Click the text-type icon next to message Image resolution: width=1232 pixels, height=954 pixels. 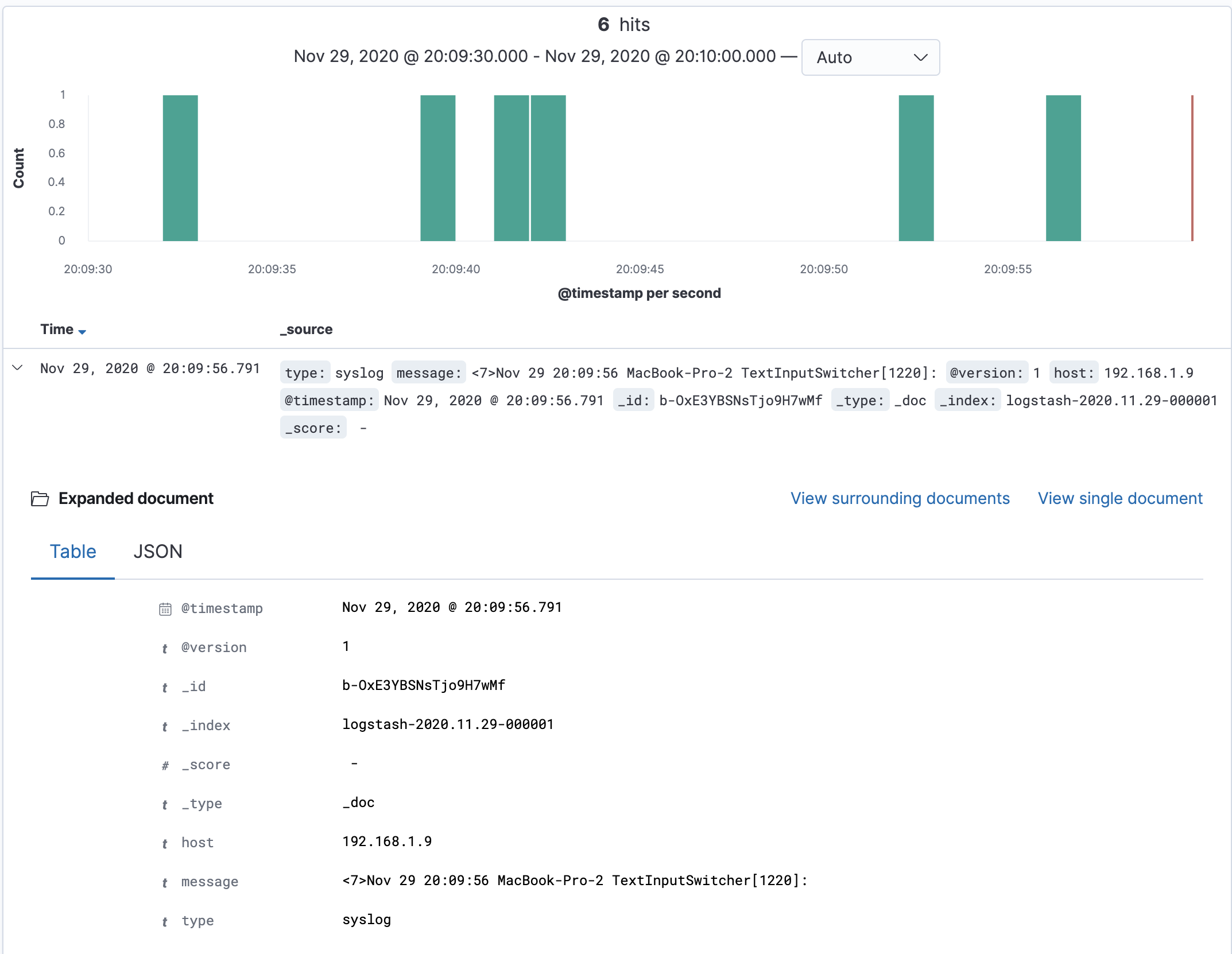[165, 883]
